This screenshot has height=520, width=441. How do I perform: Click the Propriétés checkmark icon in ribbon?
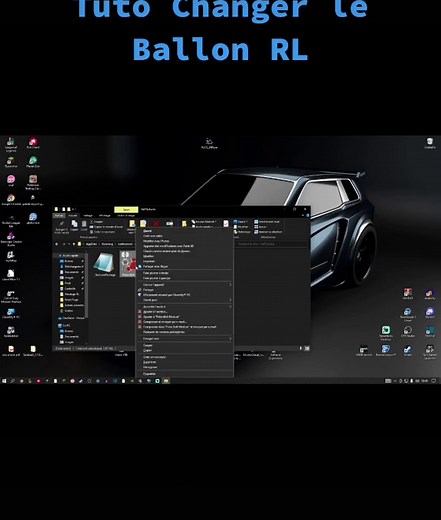pyautogui.click(x=226, y=223)
